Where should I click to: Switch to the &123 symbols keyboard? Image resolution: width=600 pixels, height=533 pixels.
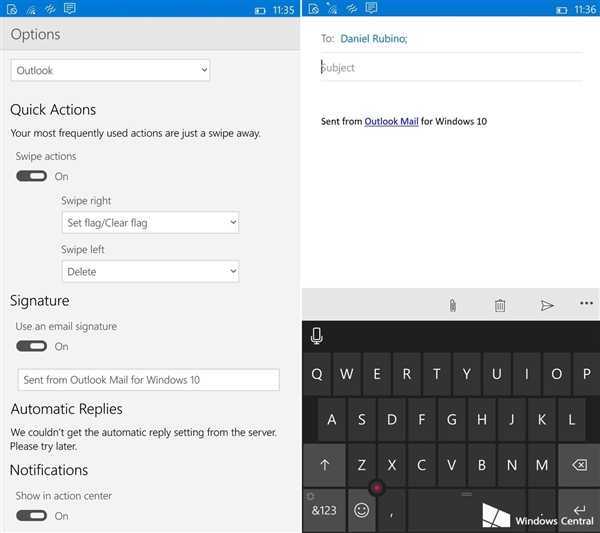pyautogui.click(x=324, y=510)
